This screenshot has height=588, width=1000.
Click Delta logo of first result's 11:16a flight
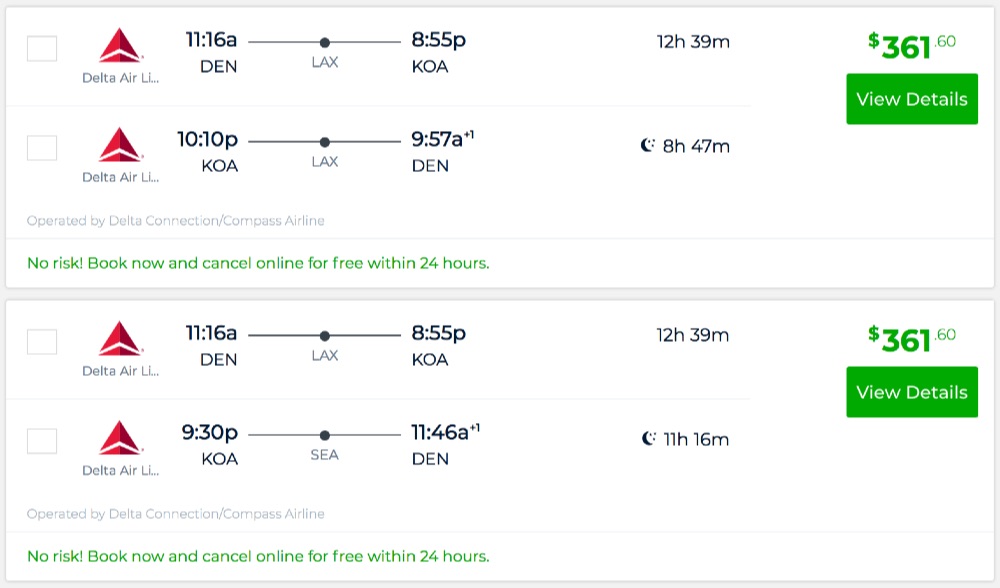coord(121,47)
